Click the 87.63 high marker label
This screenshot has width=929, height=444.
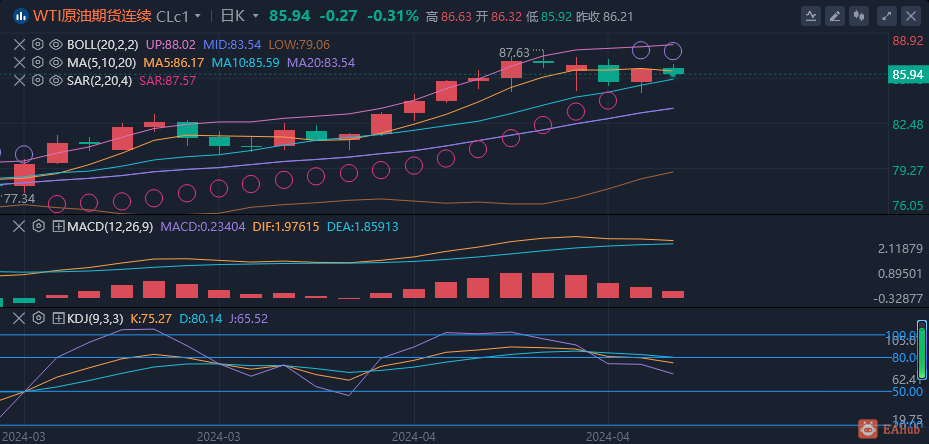[x=514, y=53]
